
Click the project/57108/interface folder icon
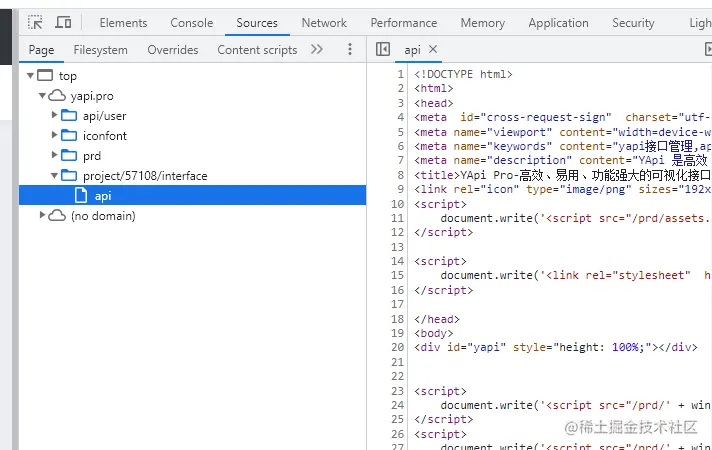click(x=69, y=175)
